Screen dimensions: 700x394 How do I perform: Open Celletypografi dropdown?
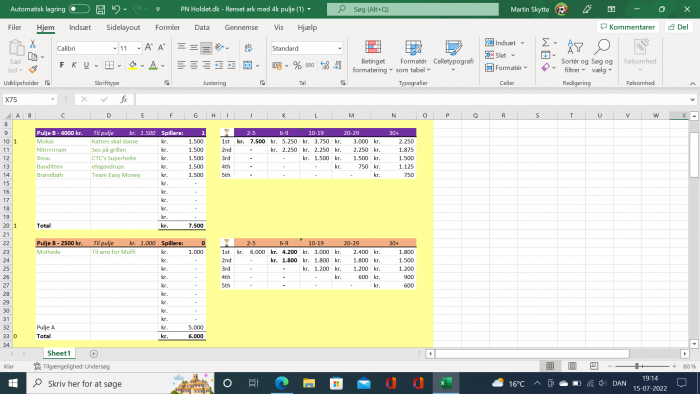point(453,57)
